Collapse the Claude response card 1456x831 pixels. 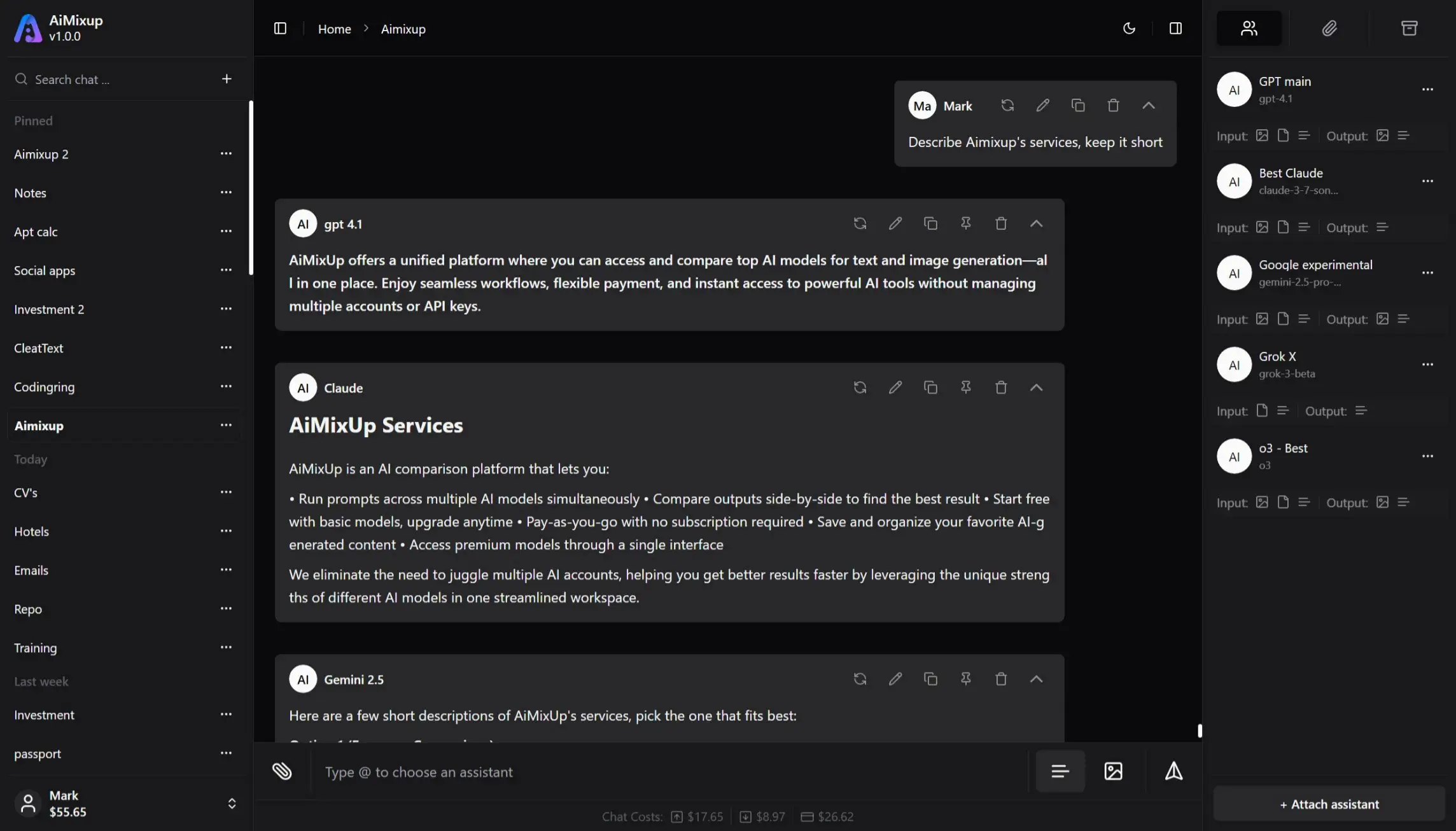pyautogui.click(x=1035, y=387)
